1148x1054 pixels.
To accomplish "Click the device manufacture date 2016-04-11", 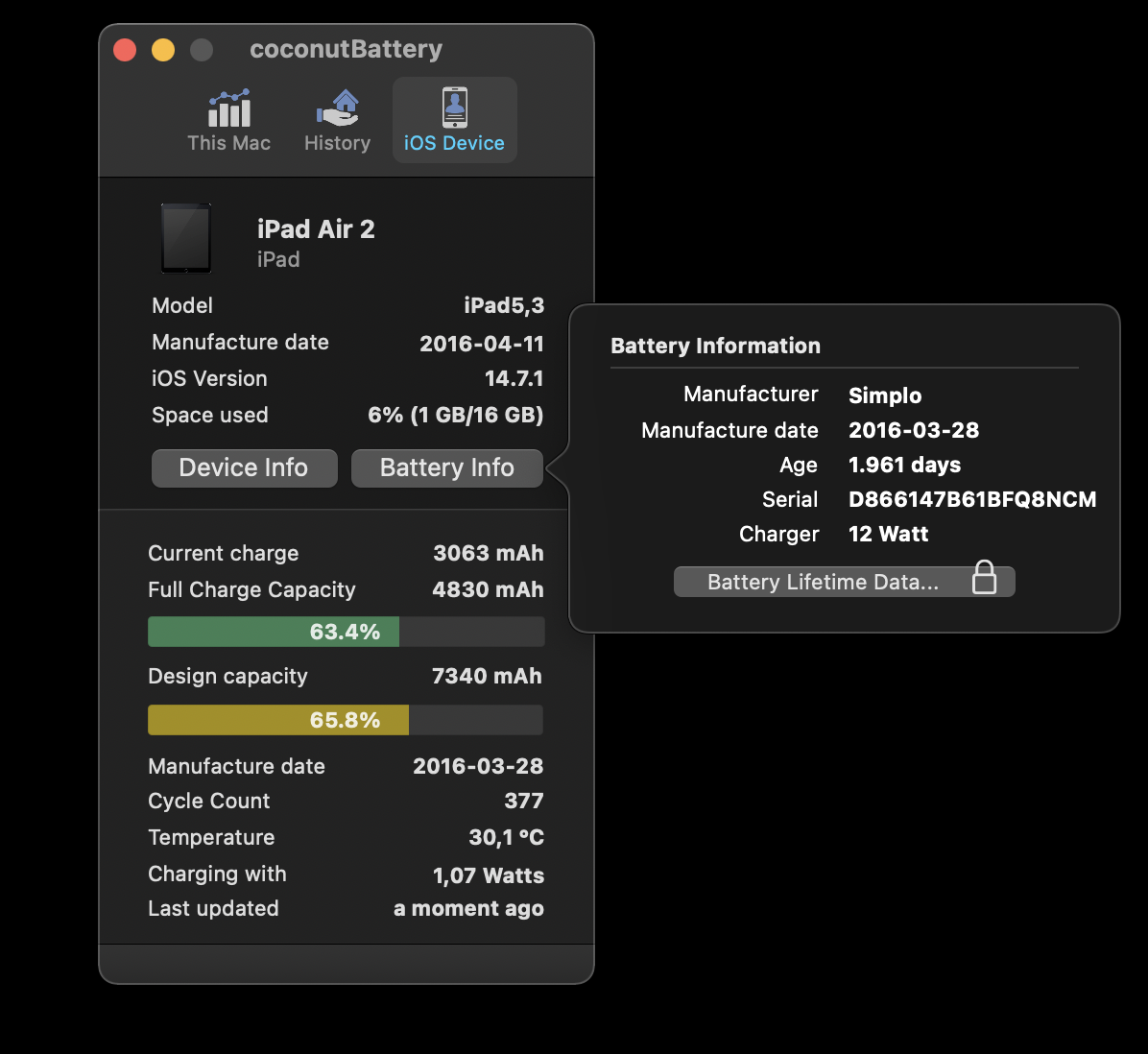I will pyautogui.click(x=482, y=344).
